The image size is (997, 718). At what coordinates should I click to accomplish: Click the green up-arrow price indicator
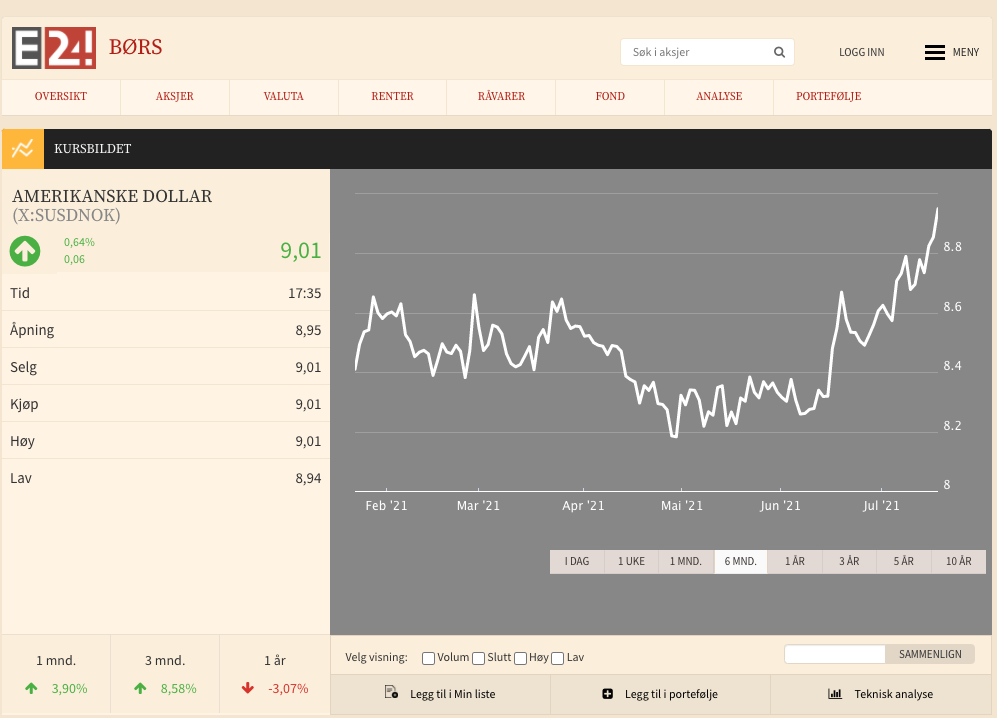25,251
